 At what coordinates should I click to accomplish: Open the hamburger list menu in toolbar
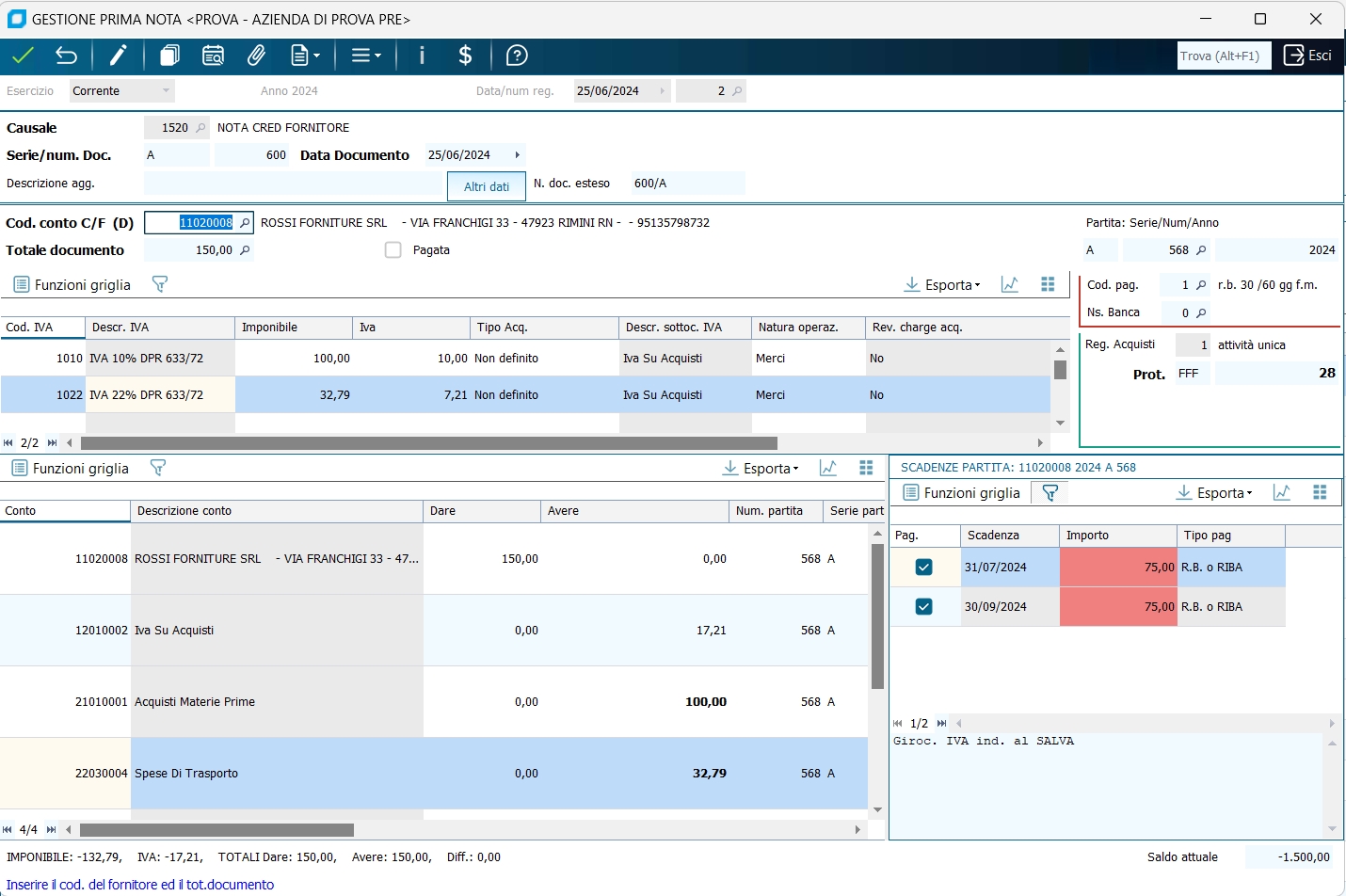[x=365, y=56]
